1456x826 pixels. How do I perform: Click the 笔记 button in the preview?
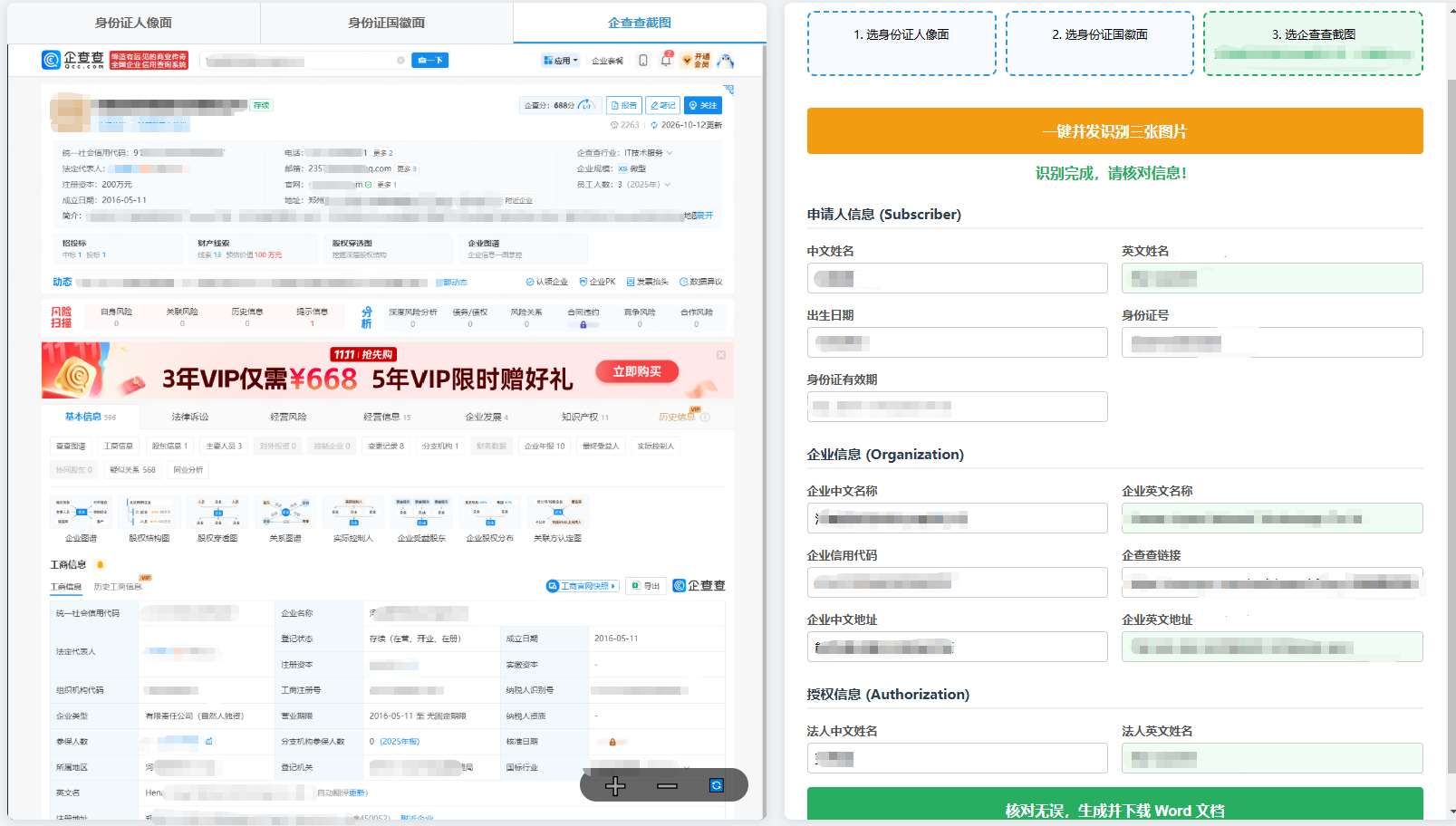tap(663, 105)
